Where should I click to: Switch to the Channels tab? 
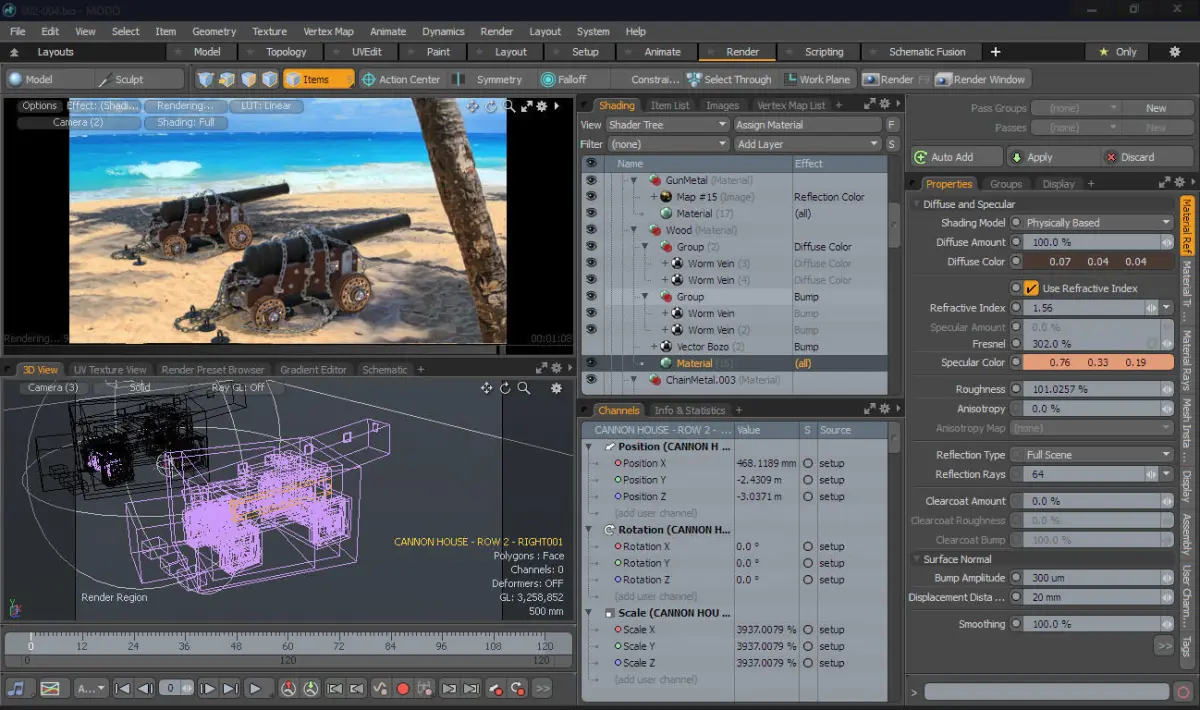tap(617, 410)
